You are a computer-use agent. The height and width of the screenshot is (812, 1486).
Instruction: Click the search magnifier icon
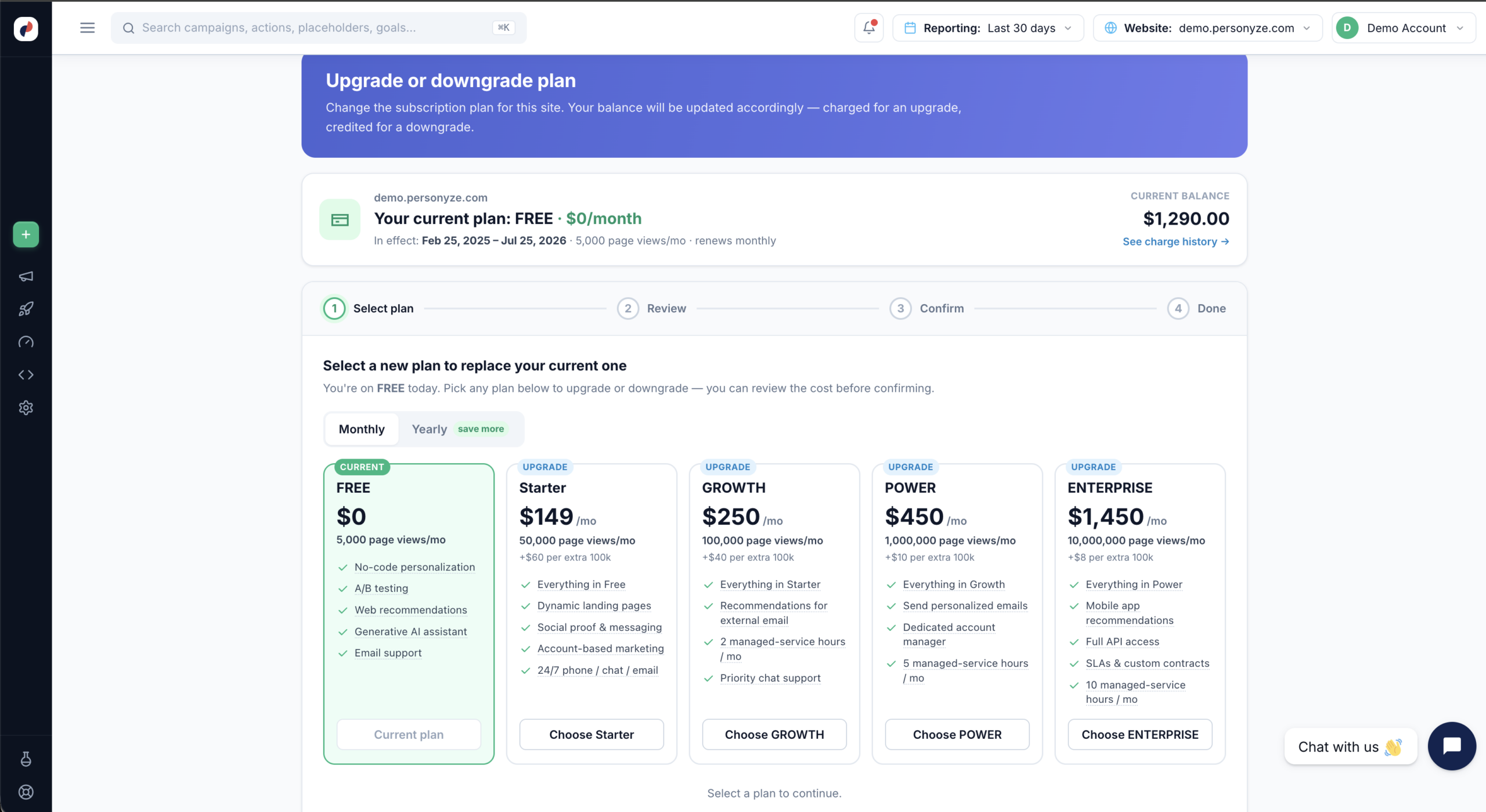(x=129, y=28)
